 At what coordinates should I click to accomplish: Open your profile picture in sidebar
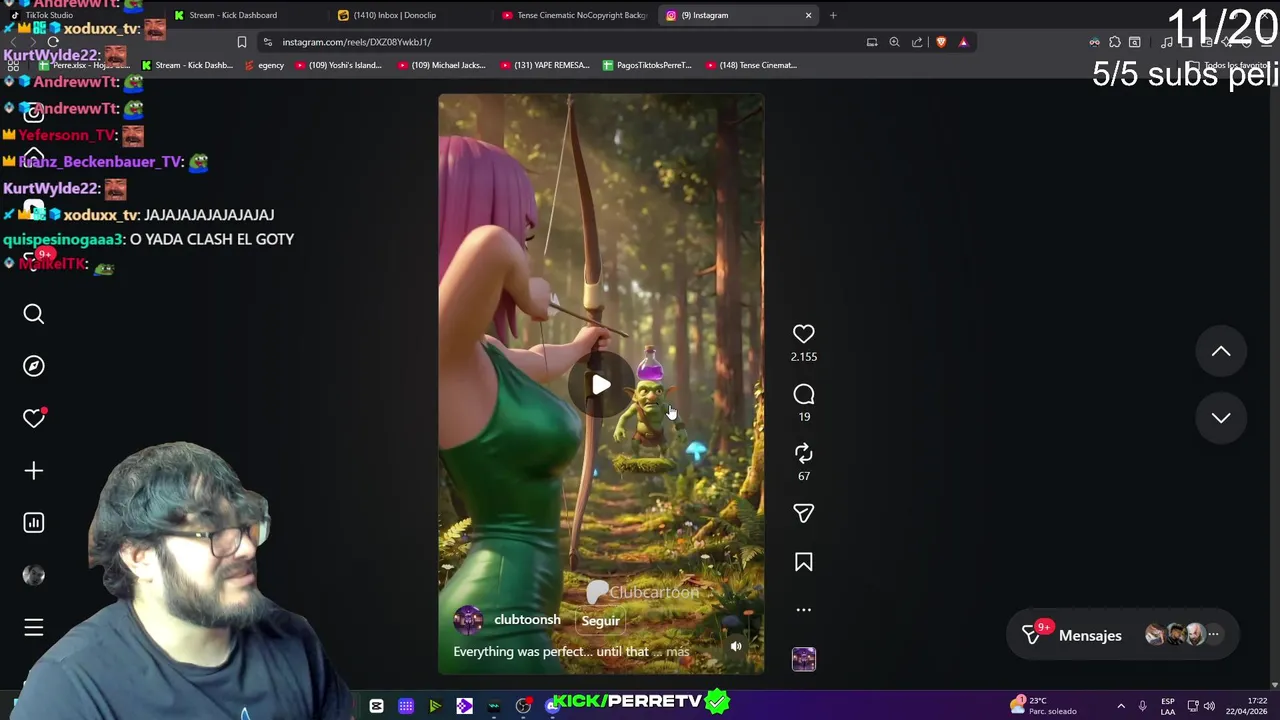pos(34,575)
